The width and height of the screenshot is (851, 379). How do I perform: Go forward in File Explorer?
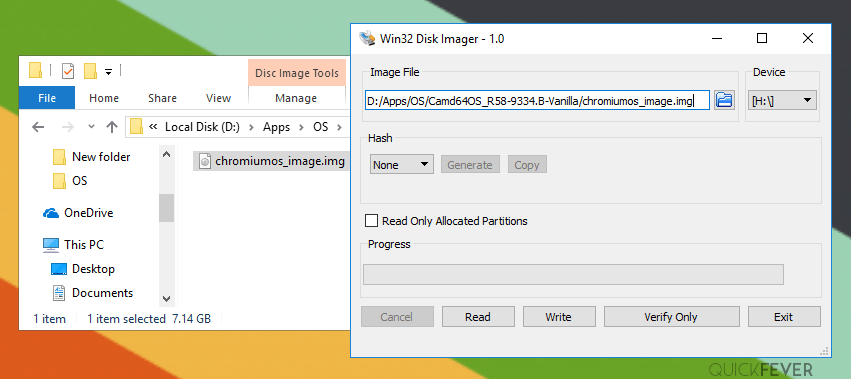[67, 127]
